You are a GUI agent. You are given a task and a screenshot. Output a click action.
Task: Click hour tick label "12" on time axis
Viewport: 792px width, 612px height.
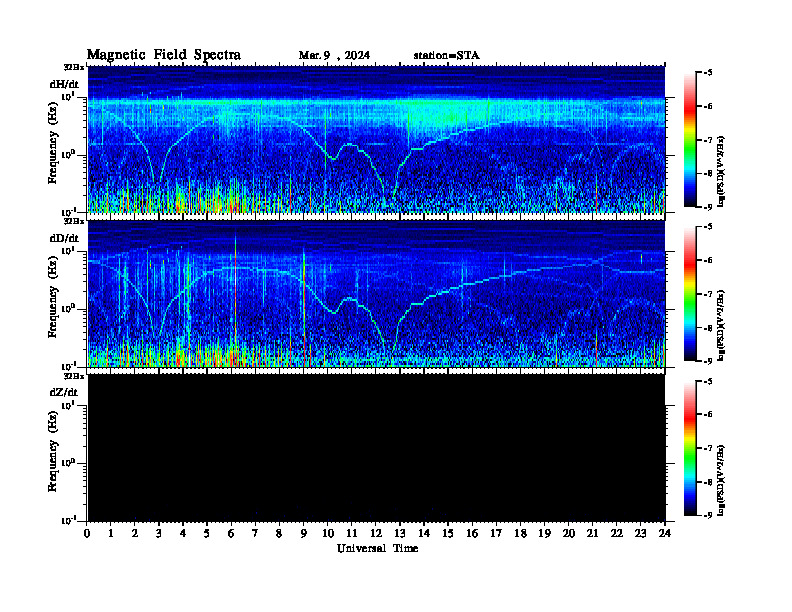pyautogui.click(x=376, y=533)
